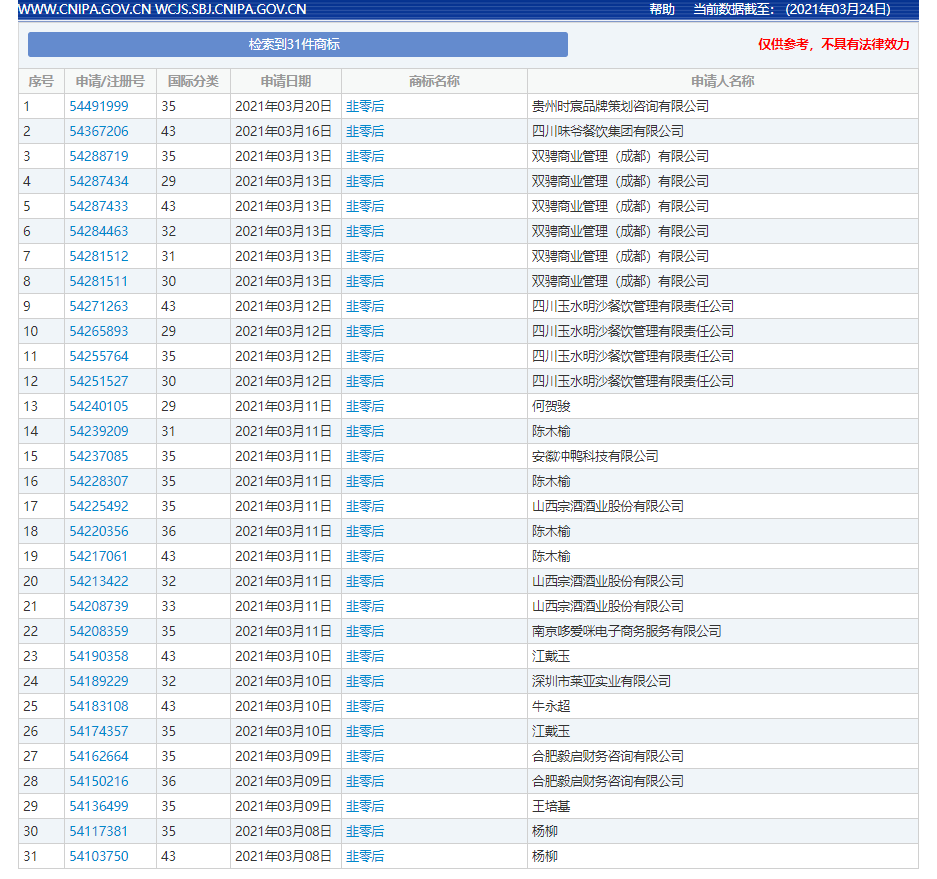
Task: Open registration number 54150216
Action: 99,782
